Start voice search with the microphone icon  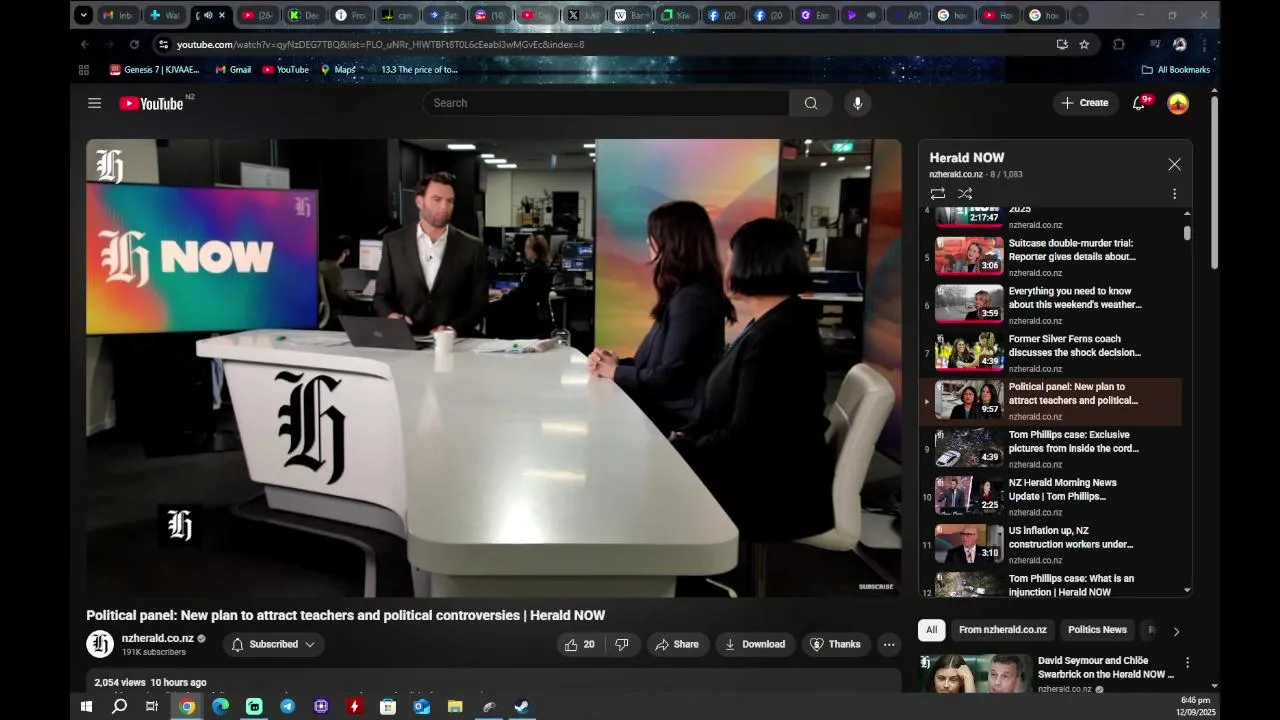[x=857, y=103]
